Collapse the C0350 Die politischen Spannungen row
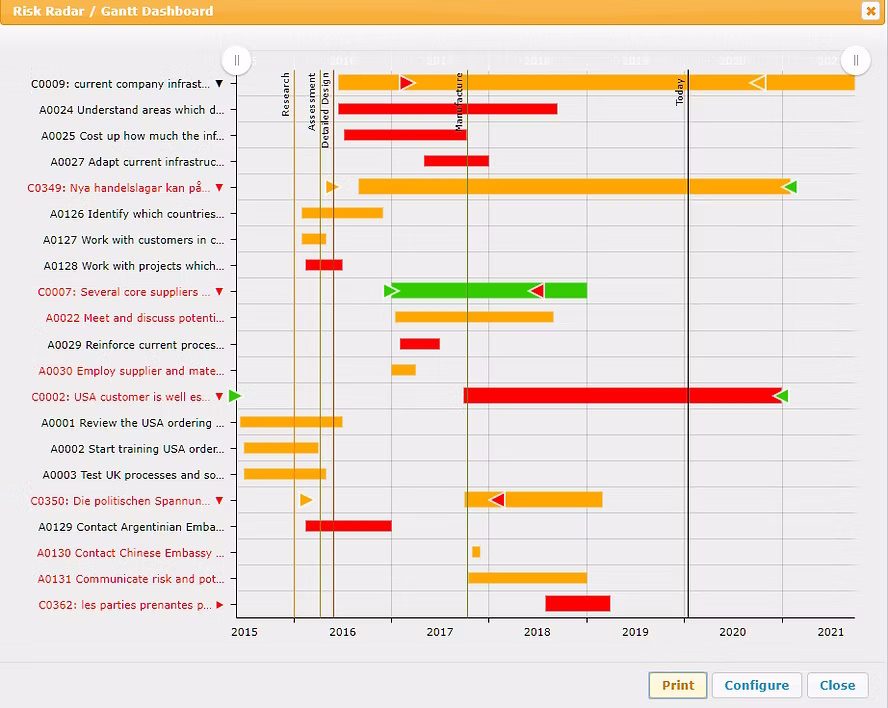The height and width of the screenshot is (708, 888). point(219,501)
